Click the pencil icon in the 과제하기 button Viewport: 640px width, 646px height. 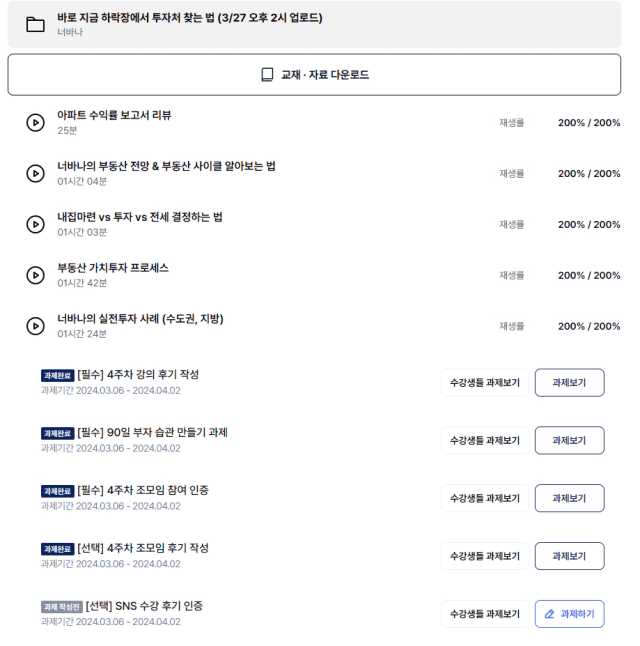(549, 614)
